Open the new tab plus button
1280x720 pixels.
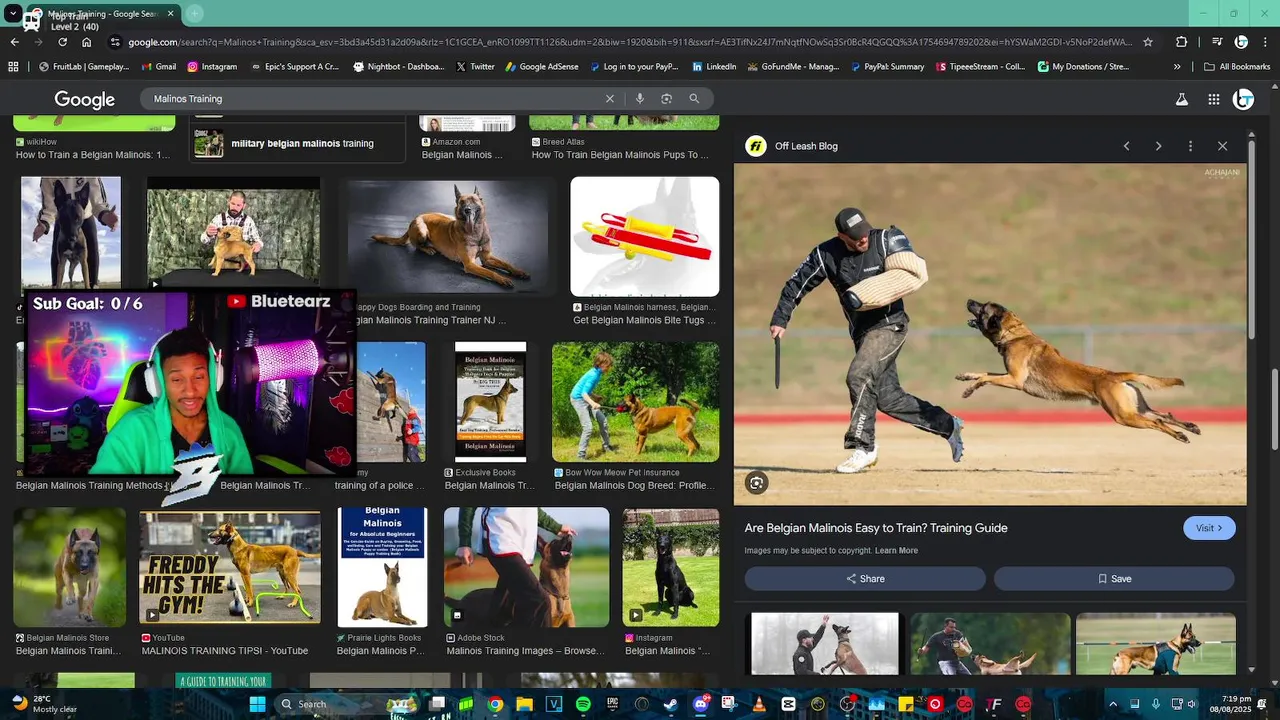point(194,14)
